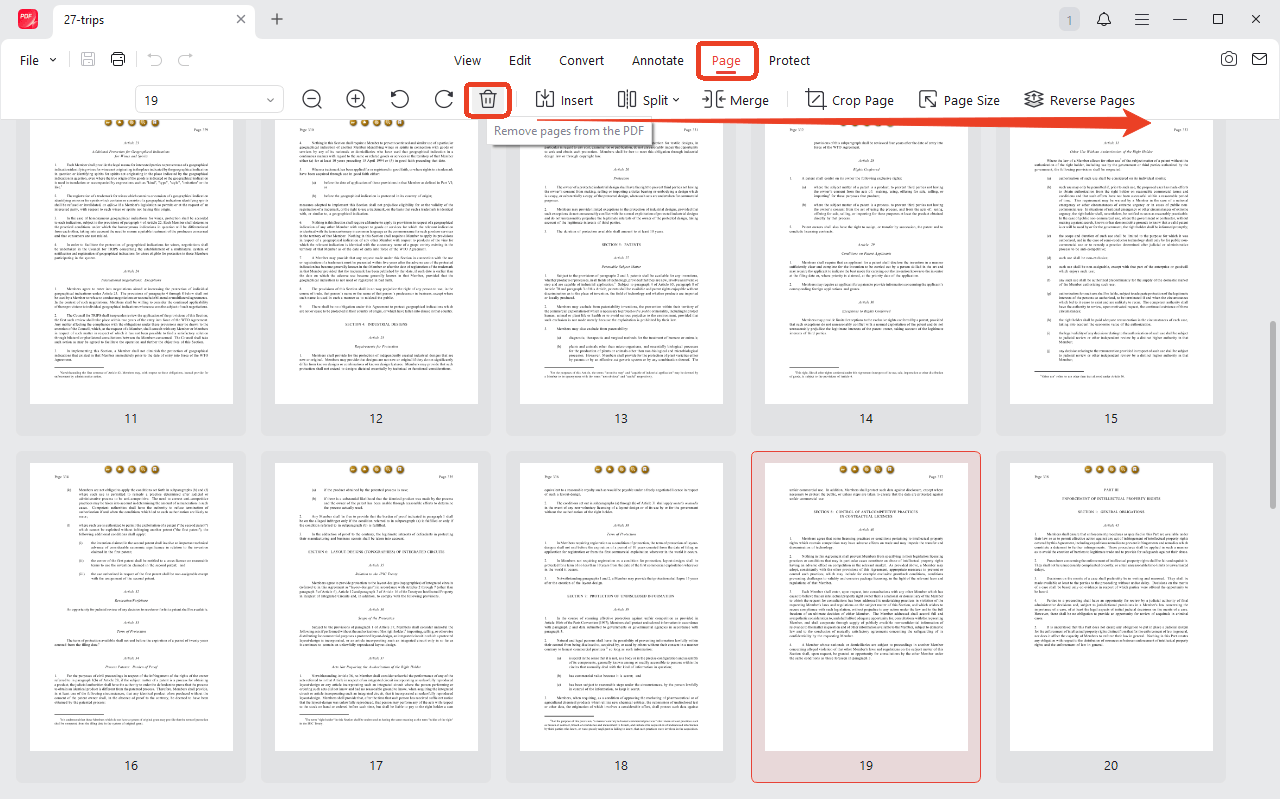Close the 27-trips tab

click(x=241, y=19)
